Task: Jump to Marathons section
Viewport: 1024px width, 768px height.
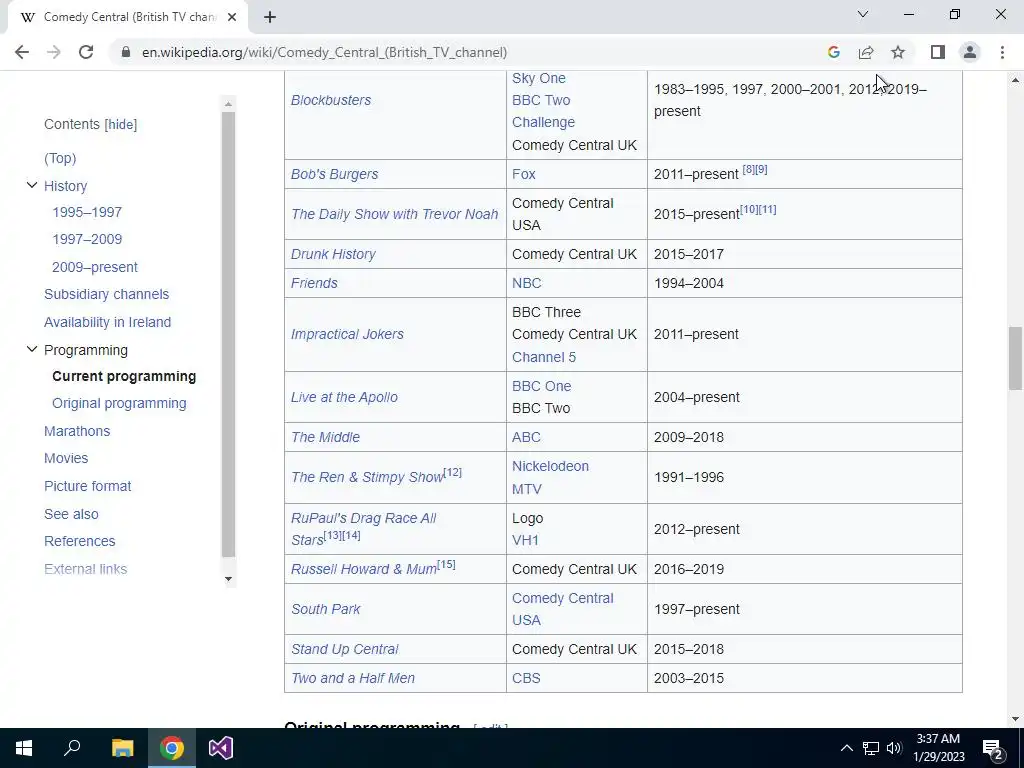Action: click(x=77, y=431)
